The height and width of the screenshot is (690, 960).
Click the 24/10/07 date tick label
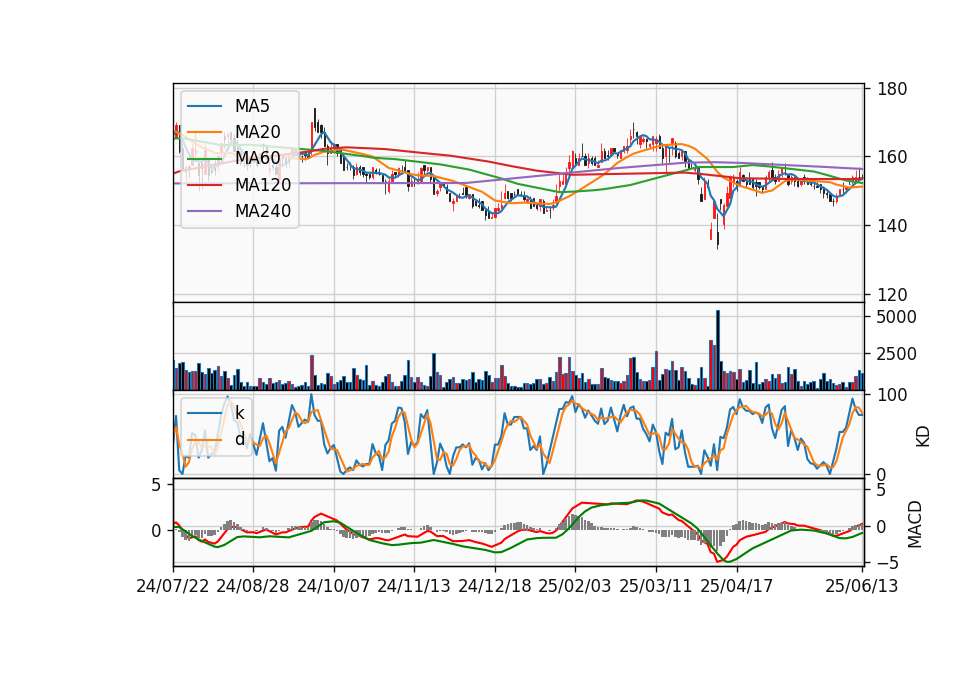pyautogui.click(x=334, y=586)
